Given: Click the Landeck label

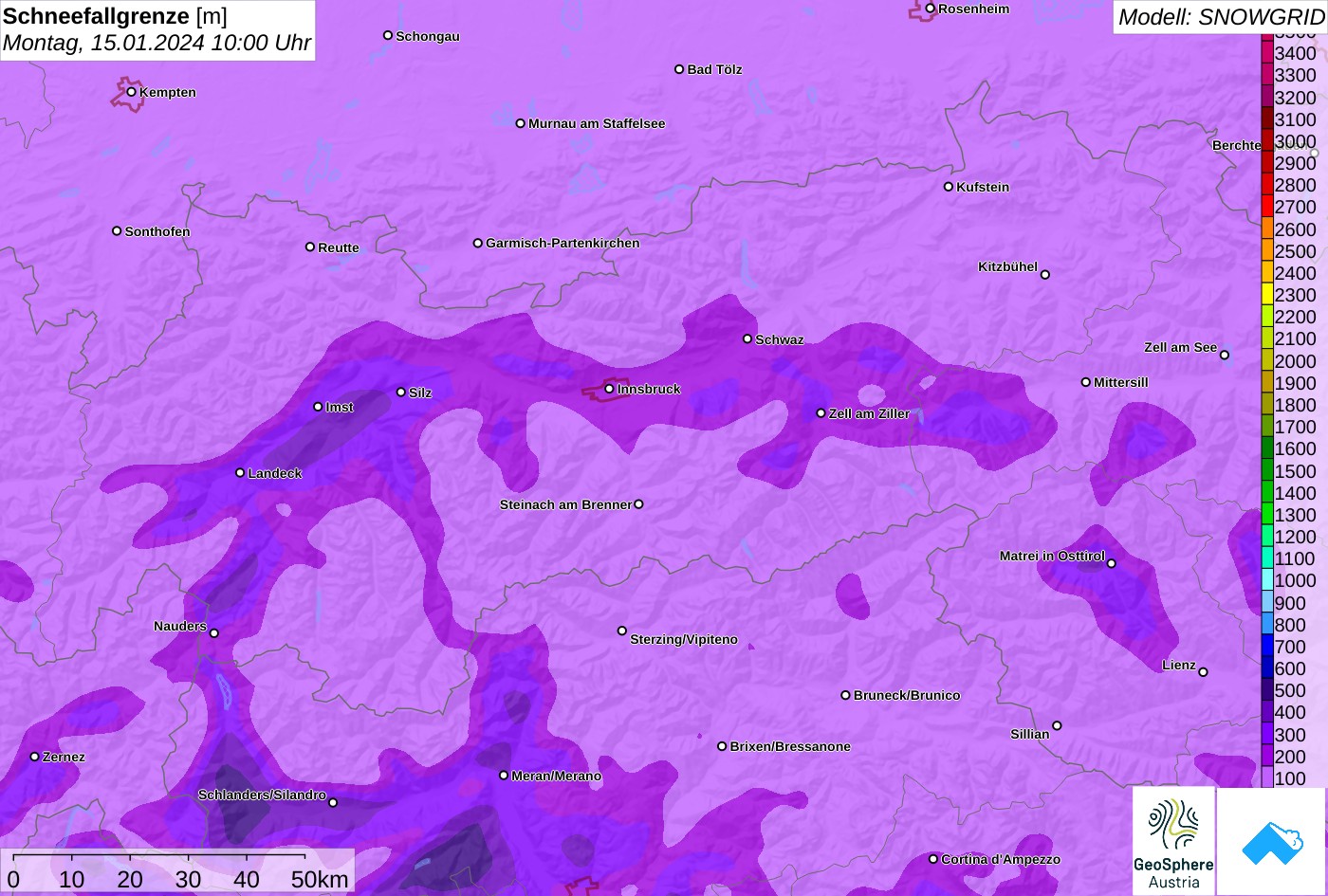Looking at the screenshot, I should point(275,473).
